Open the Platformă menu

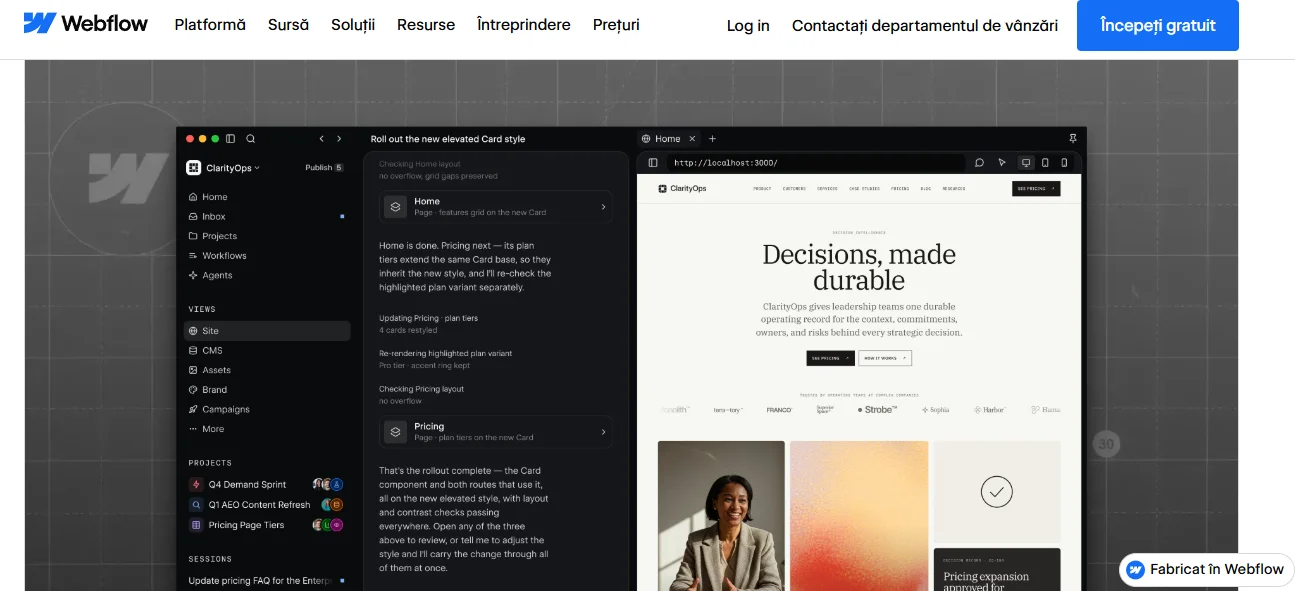point(210,25)
